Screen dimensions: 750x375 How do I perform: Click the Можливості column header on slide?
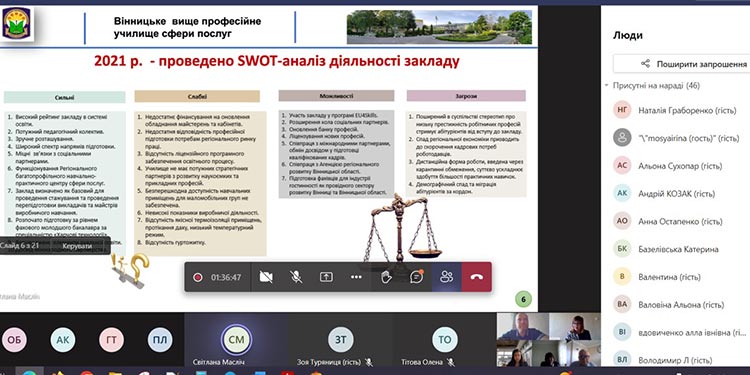coord(336,96)
